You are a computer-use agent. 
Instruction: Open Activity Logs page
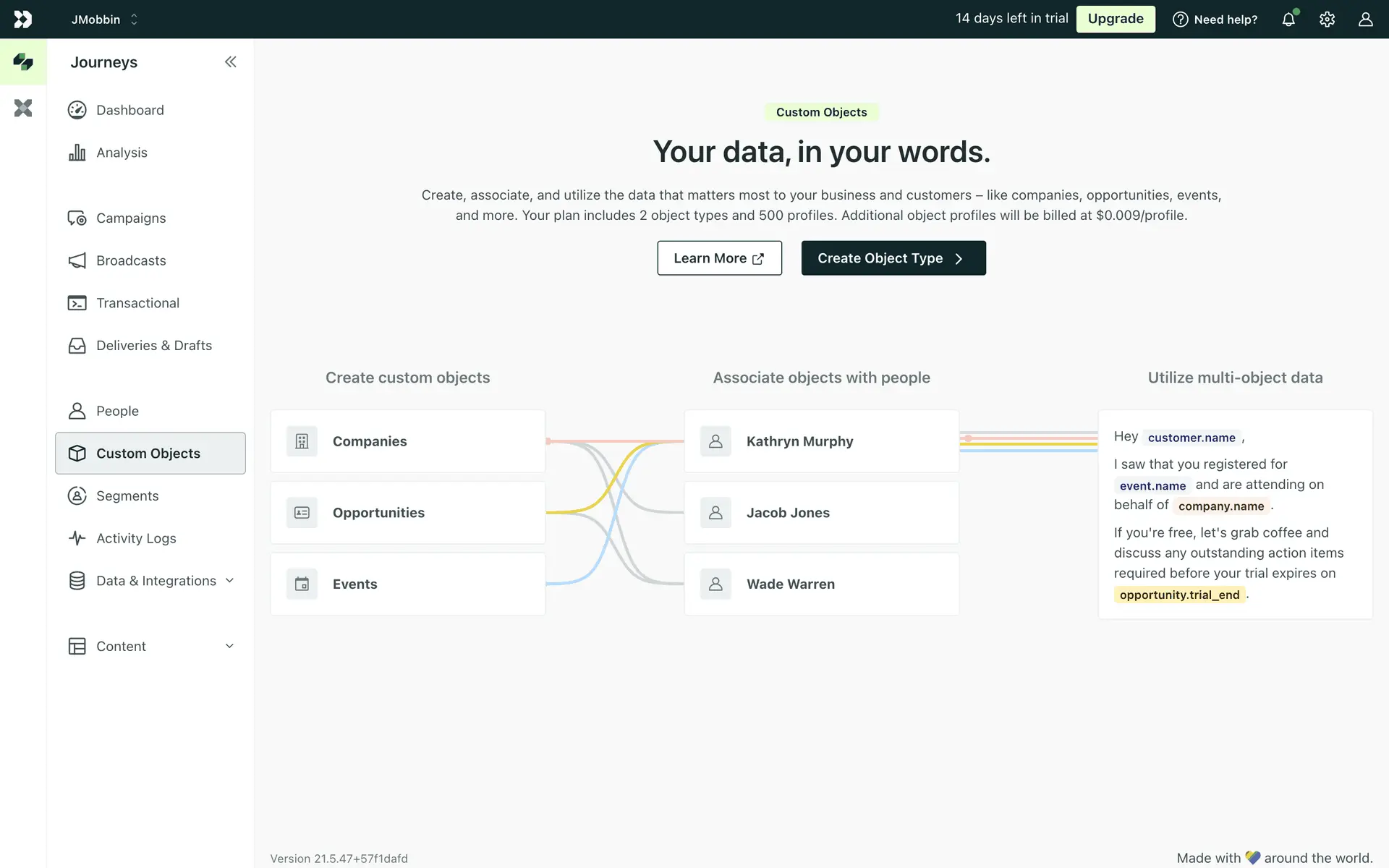pos(136,538)
